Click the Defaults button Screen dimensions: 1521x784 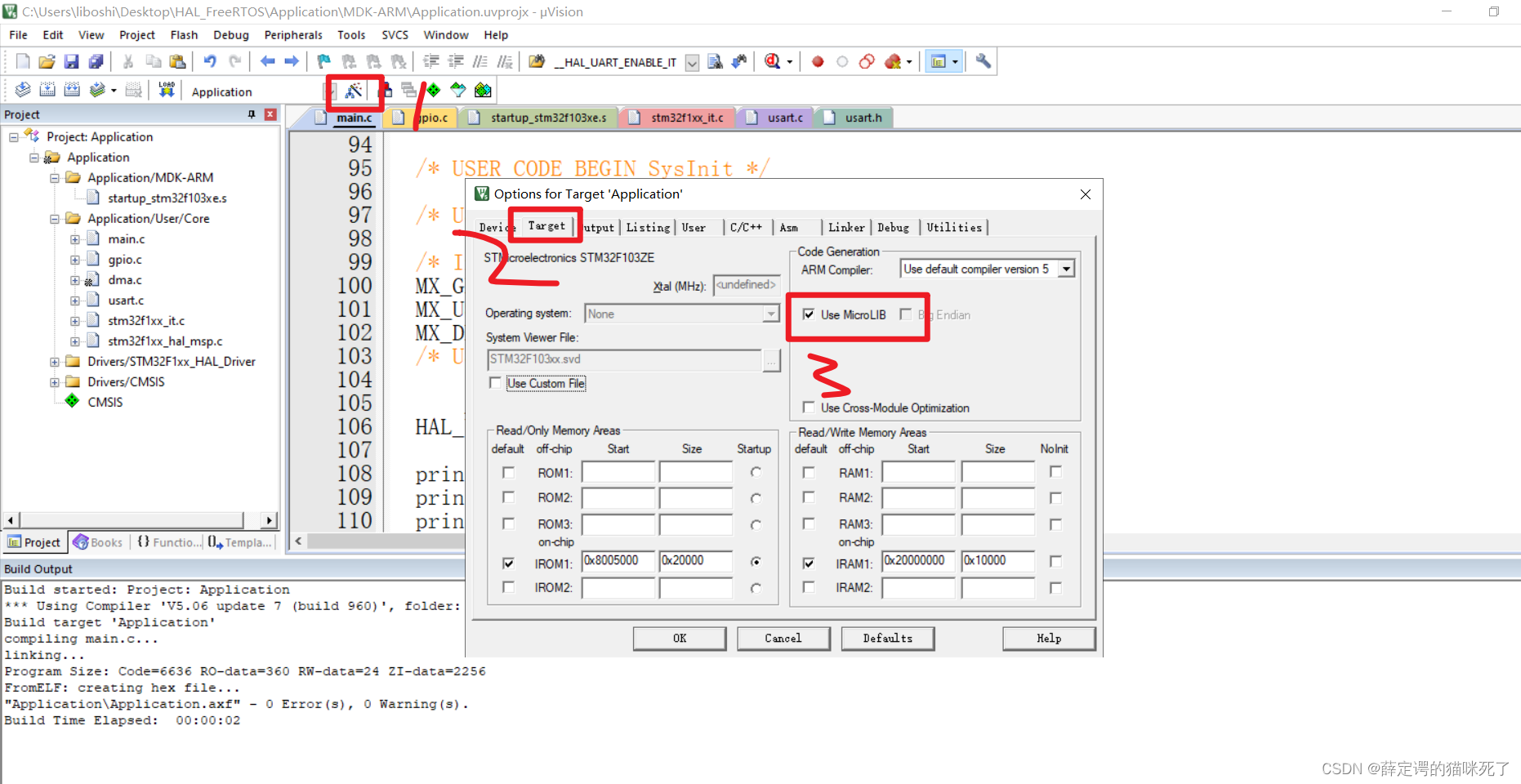[887, 638]
